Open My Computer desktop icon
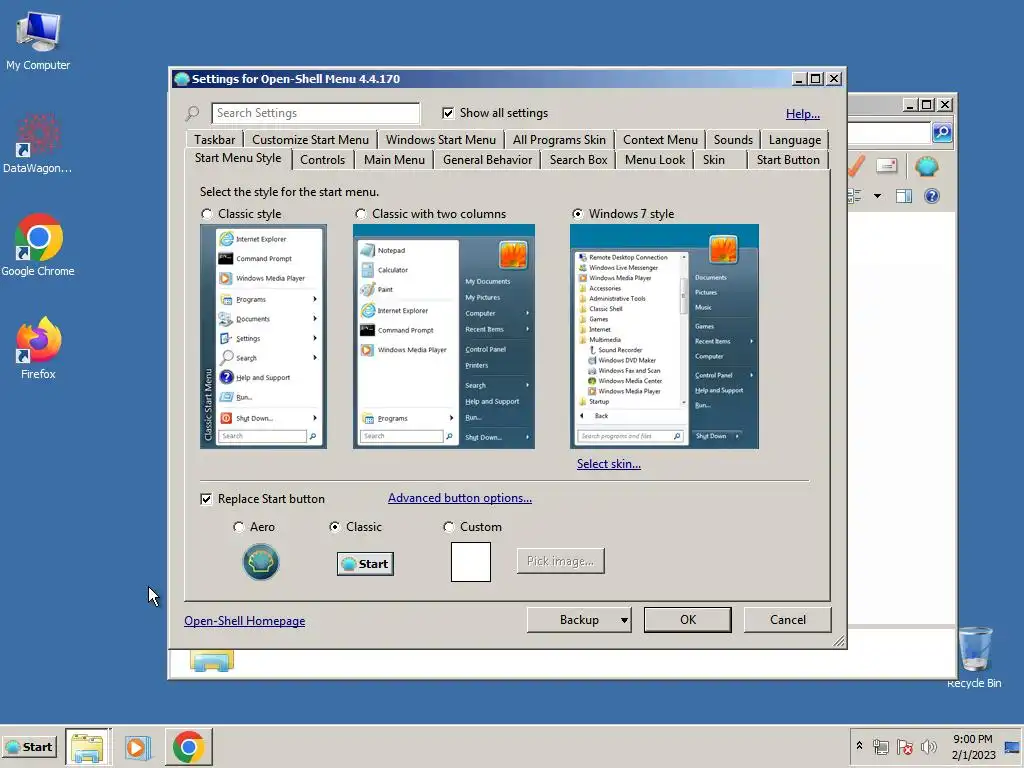The width and height of the screenshot is (1024, 768). pyautogui.click(x=38, y=41)
